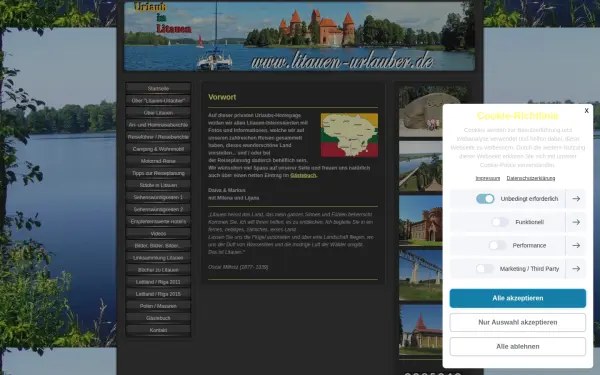600x375 pixels.
Task: Open Kontakt menu item
Action: [158, 330]
